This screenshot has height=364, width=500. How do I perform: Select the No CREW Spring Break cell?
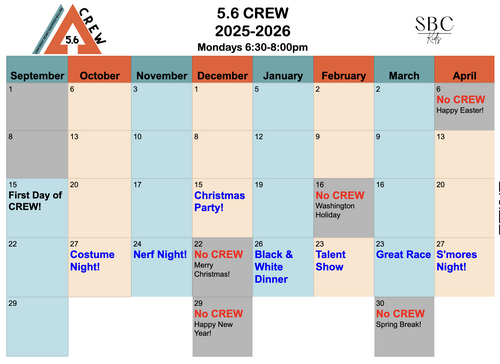[404, 327]
